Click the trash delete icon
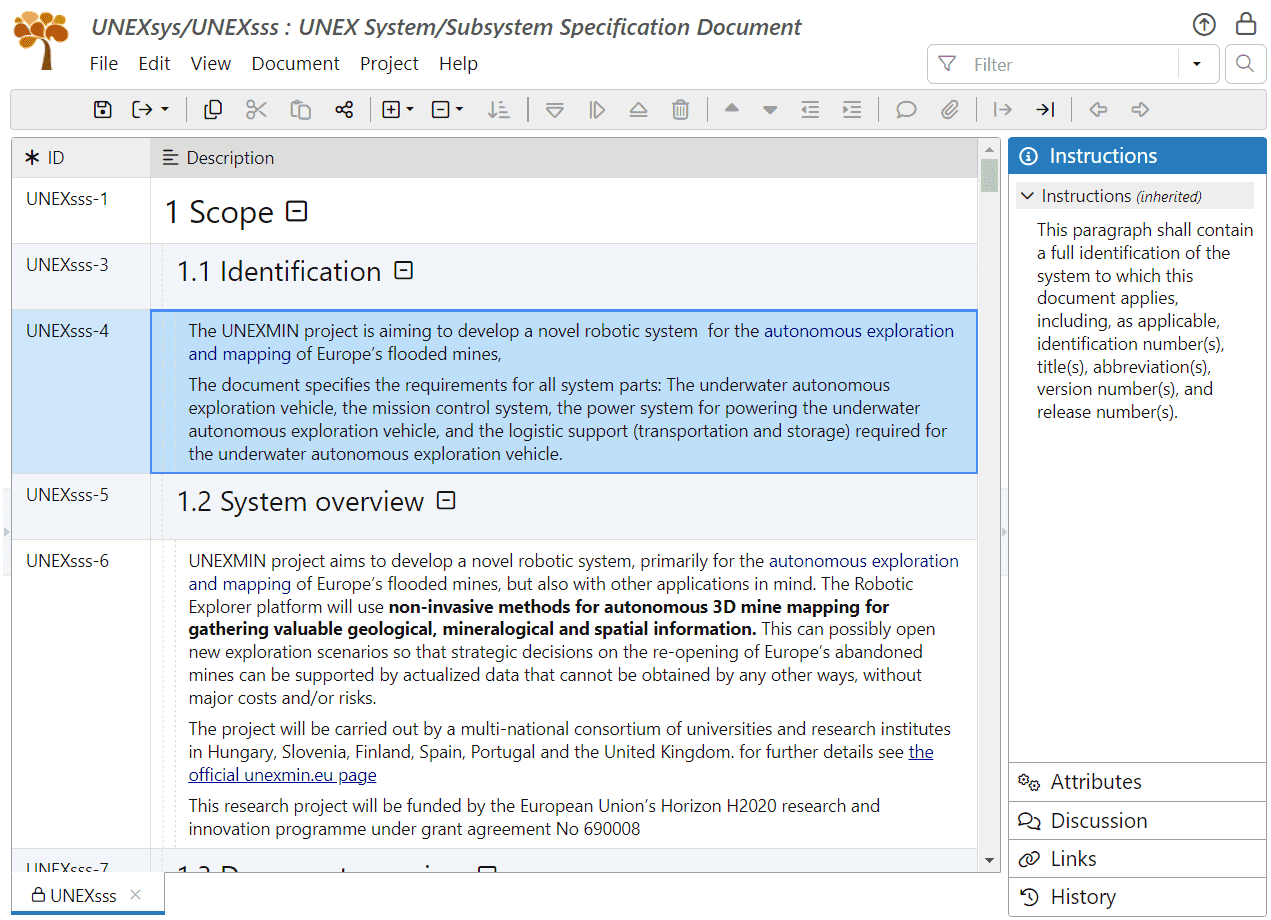The image size is (1271, 920). (681, 110)
